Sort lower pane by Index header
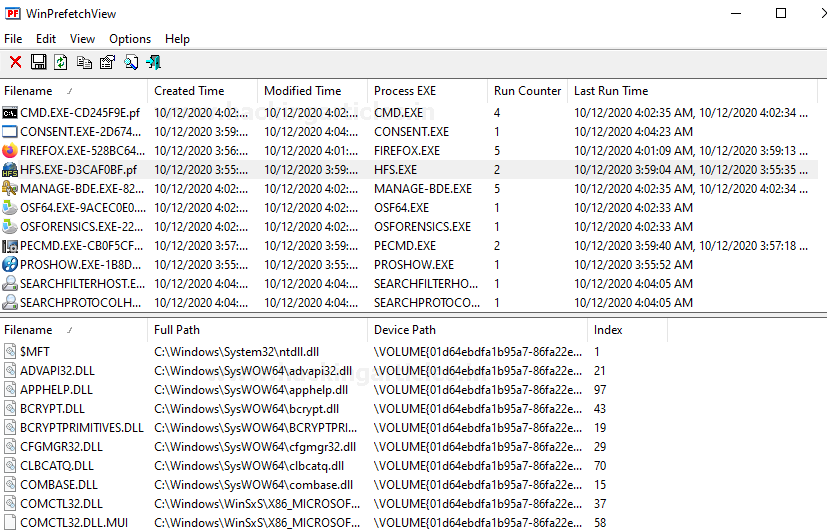Viewport: 827px width, 532px height. [627, 330]
